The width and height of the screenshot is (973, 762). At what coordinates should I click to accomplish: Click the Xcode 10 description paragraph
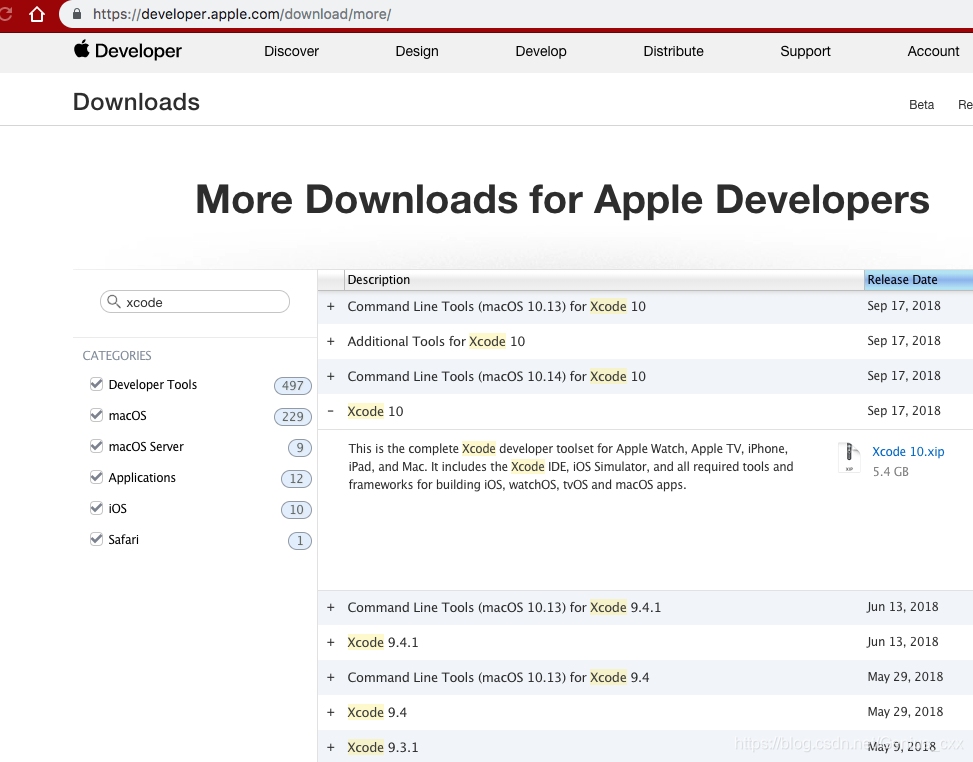click(571, 467)
